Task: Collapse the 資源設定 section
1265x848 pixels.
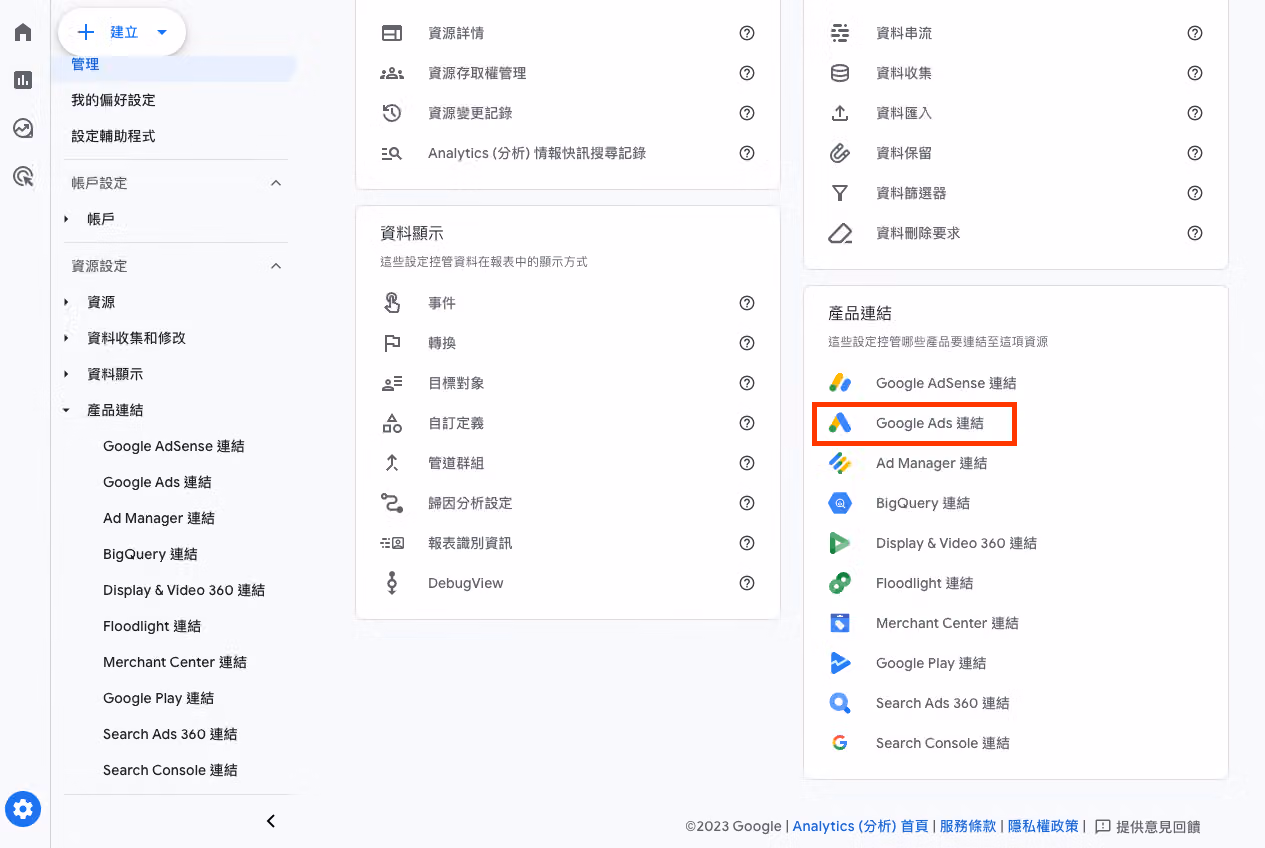Action: (x=277, y=266)
